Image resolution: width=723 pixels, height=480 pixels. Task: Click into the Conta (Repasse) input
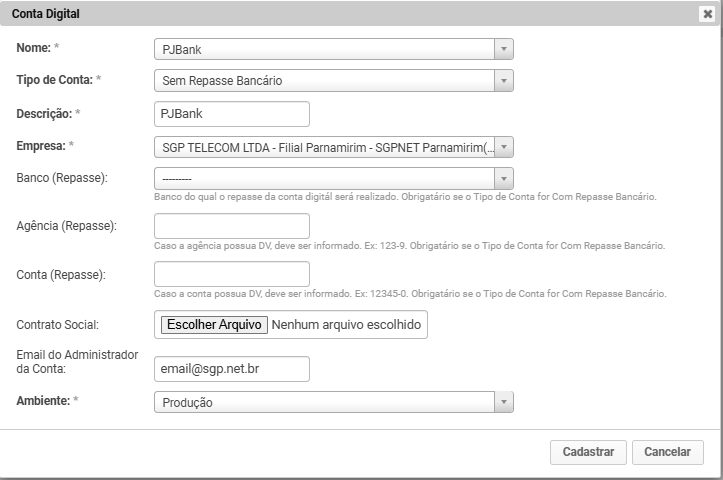(x=232, y=274)
